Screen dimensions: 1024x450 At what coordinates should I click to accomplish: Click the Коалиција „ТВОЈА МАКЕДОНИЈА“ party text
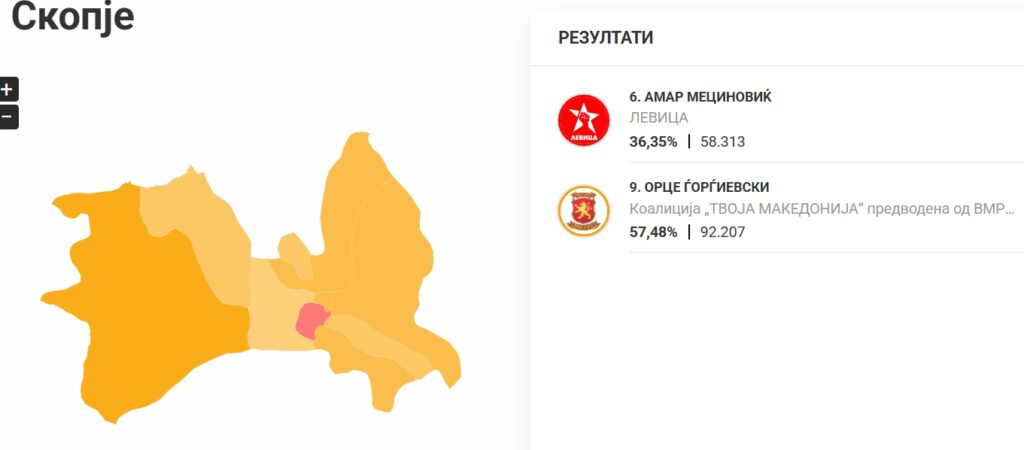click(822, 209)
